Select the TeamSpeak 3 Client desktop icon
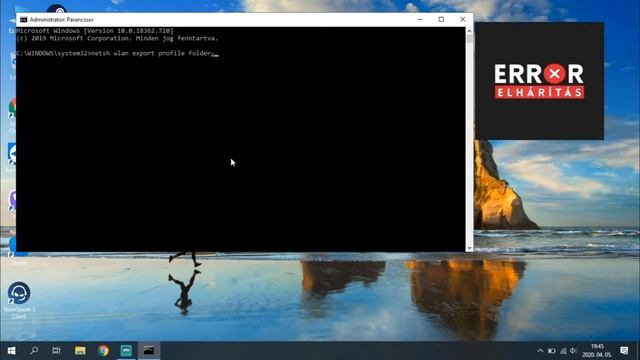 coord(19,300)
